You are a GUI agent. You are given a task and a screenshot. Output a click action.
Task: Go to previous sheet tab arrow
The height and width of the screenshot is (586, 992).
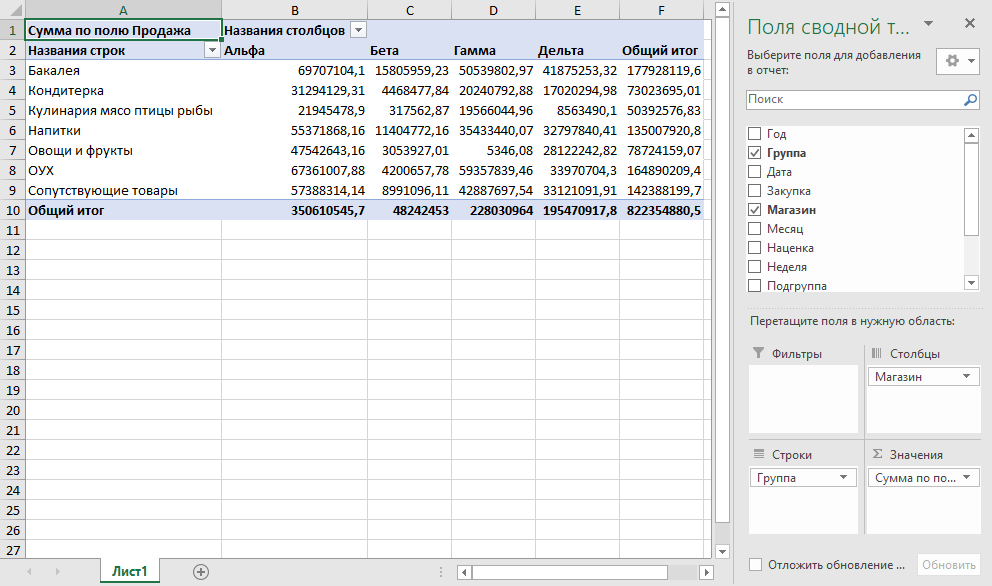pos(29,571)
